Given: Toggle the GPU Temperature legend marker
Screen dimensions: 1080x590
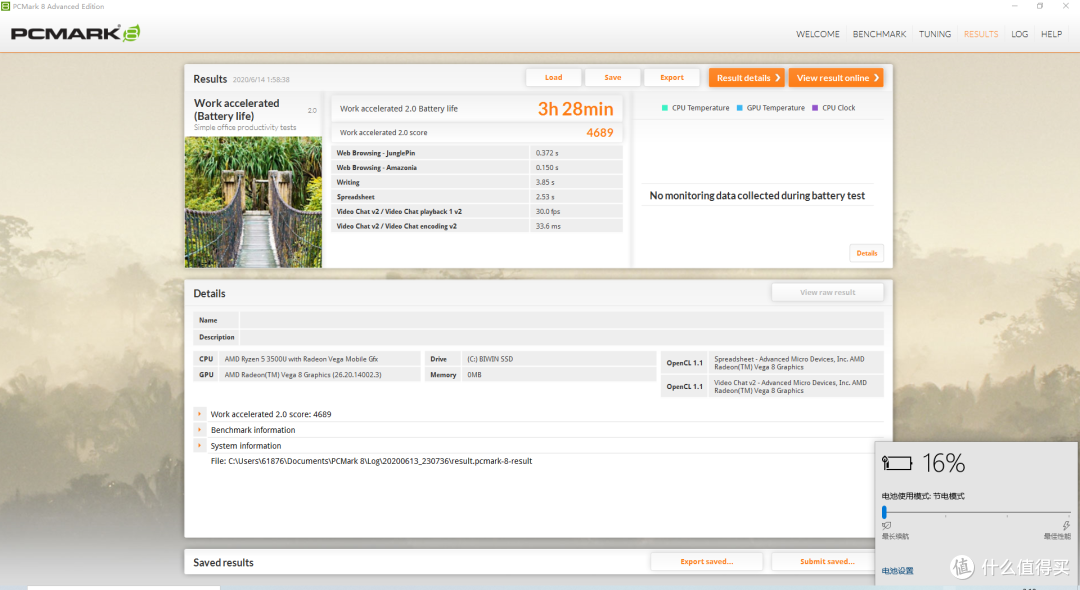Looking at the screenshot, I should tap(740, 108).
